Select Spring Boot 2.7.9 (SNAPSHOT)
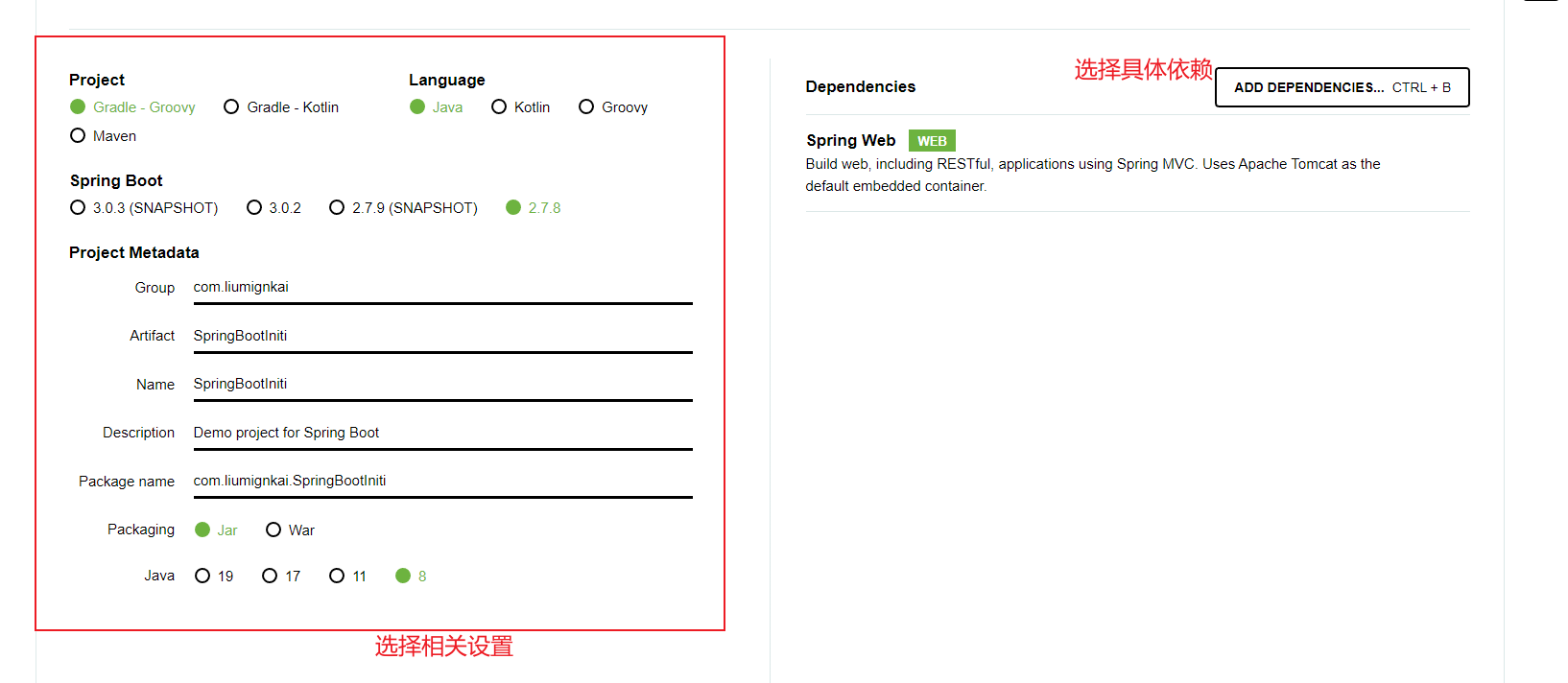The width and height of the screenshot is (1568, 683). [337, 208]
